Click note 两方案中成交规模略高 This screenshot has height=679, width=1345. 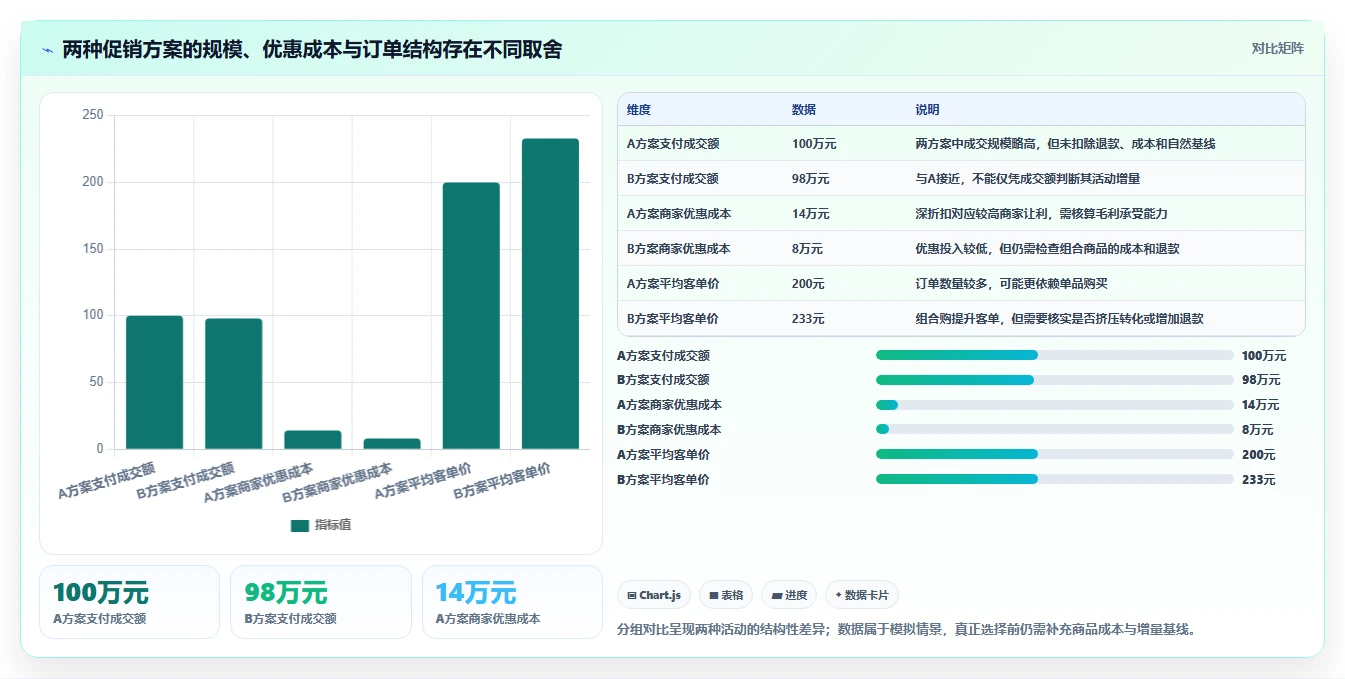pyautogui.click(x=1066, y=144)
